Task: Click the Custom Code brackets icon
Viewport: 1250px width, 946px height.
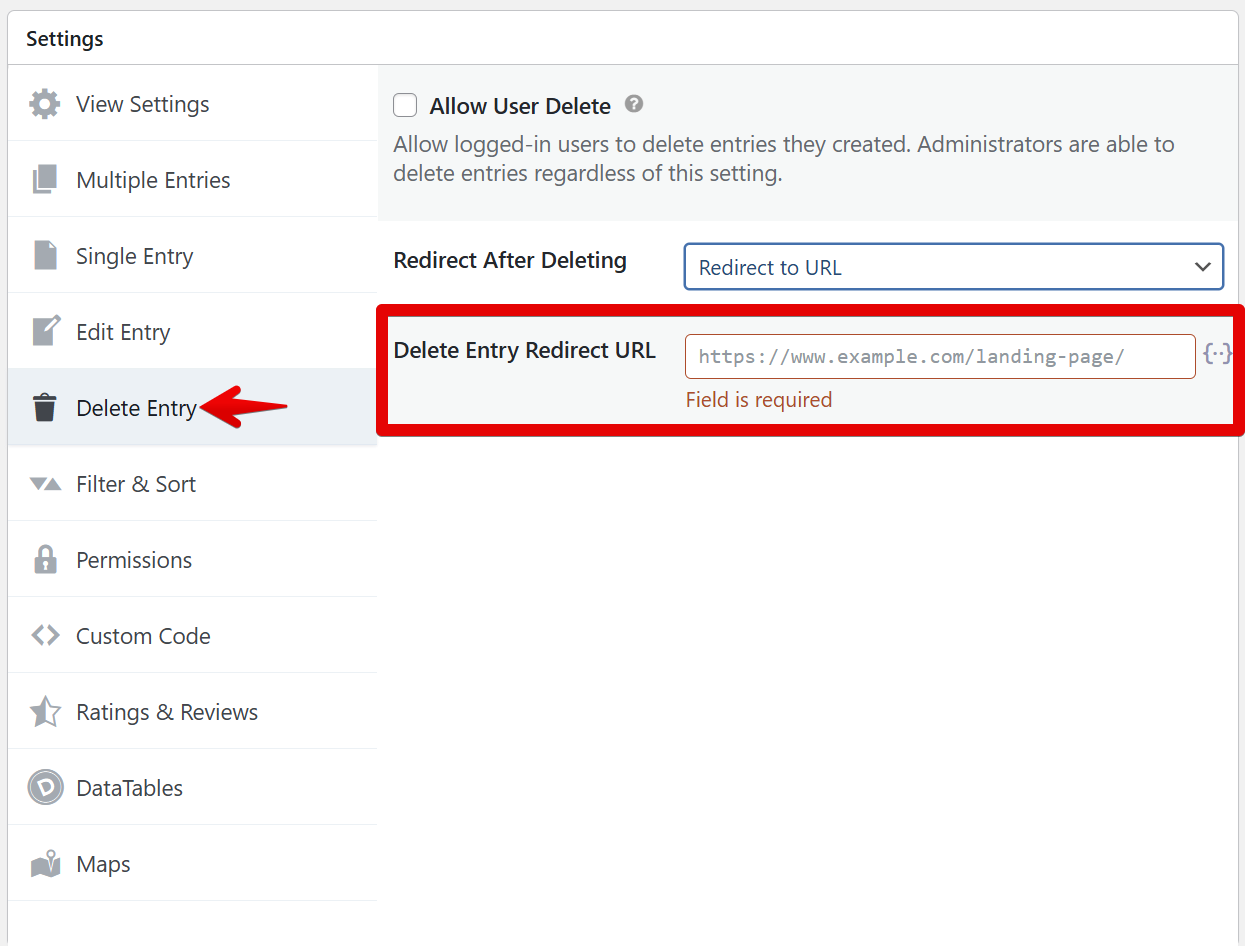Action: pos(45,636)
